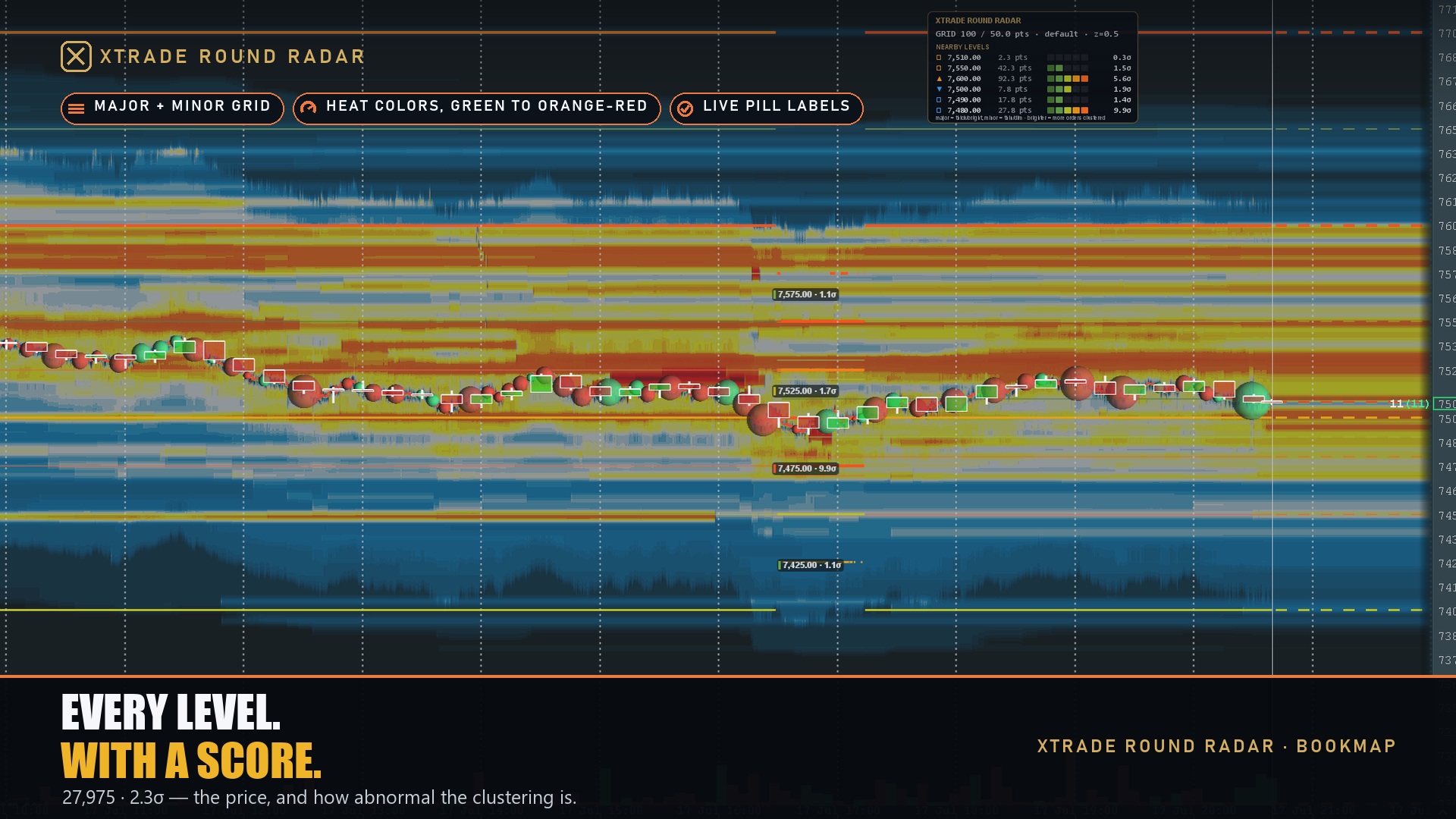Click the heat score bar for 7,550.00
The width and height of the screenshot is (1456, 819).
(1068, 68)
